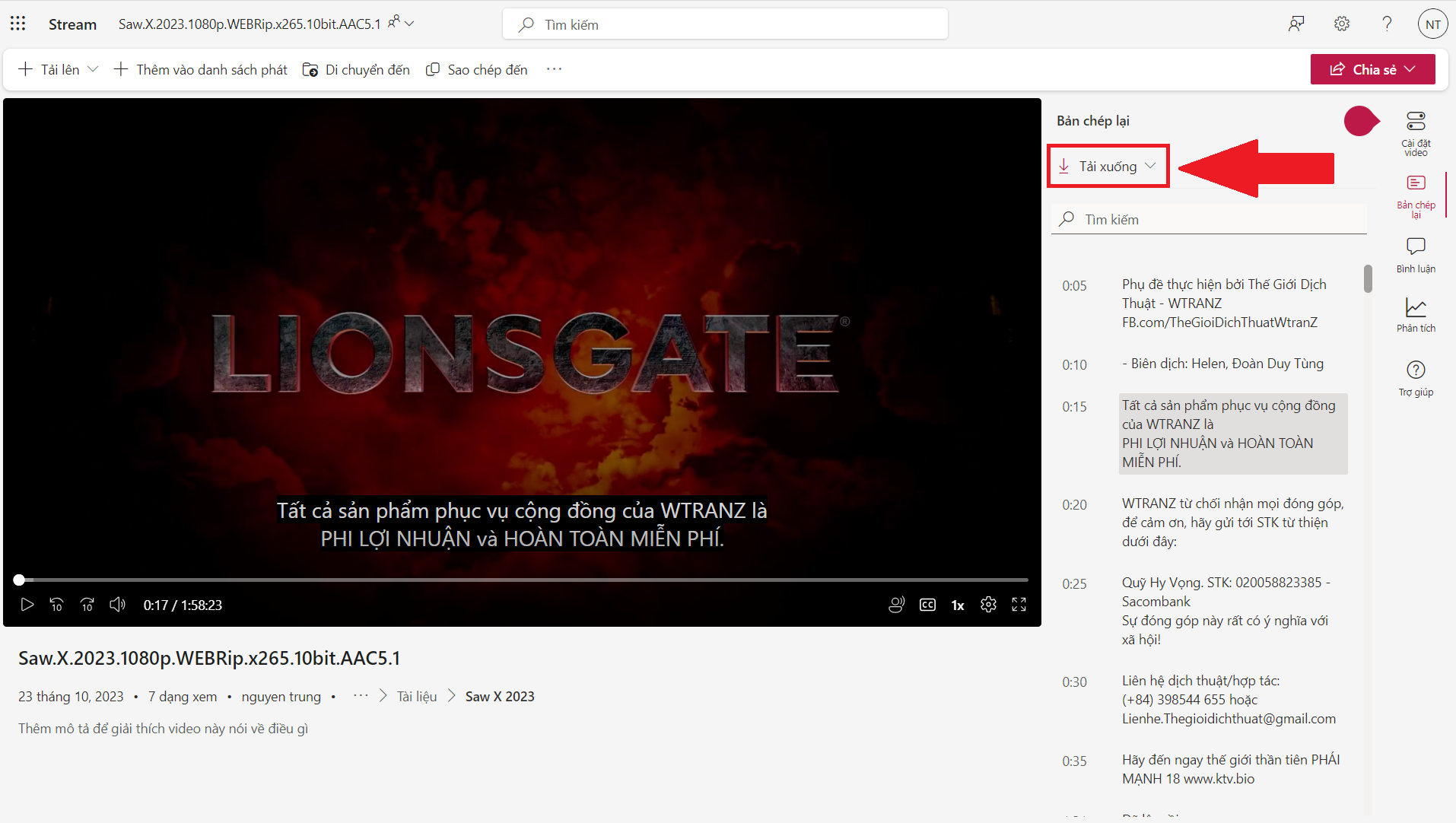Enter fullscreen mode
Viewport: 1456px width, 823px height.
click(1019, 605)
